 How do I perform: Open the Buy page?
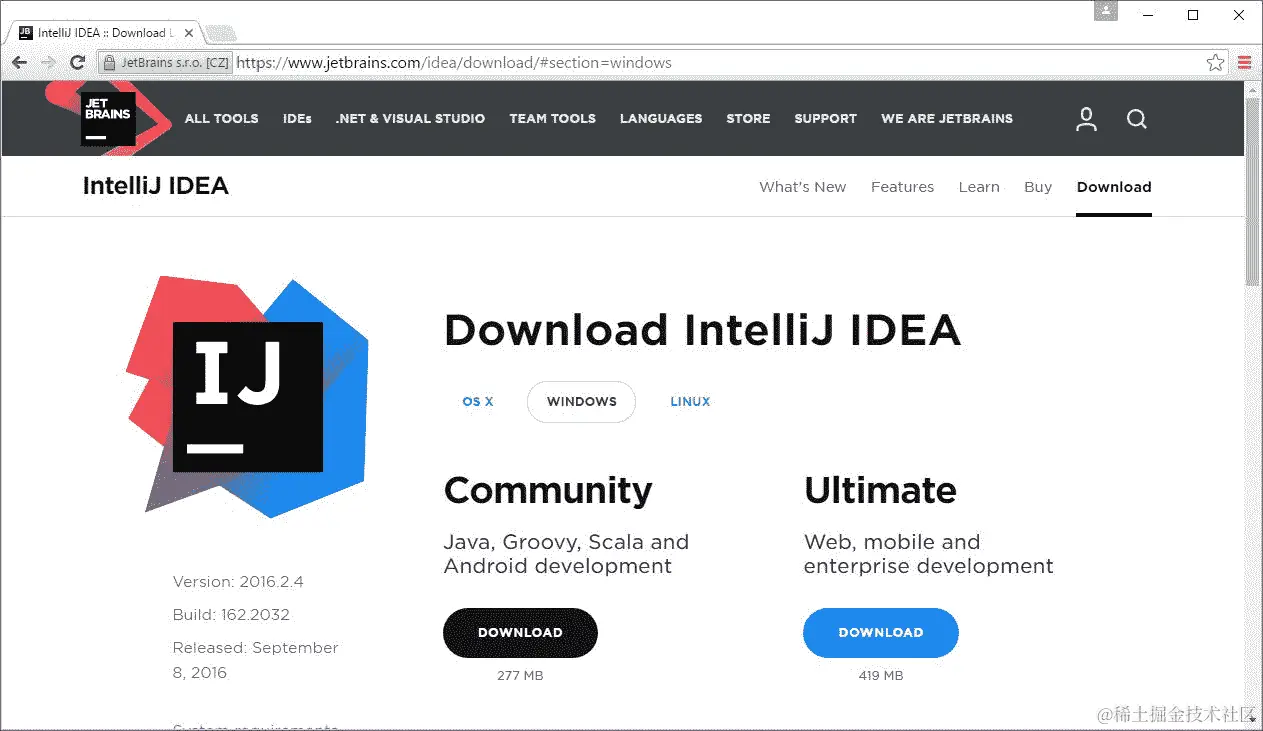point(1038,187)
